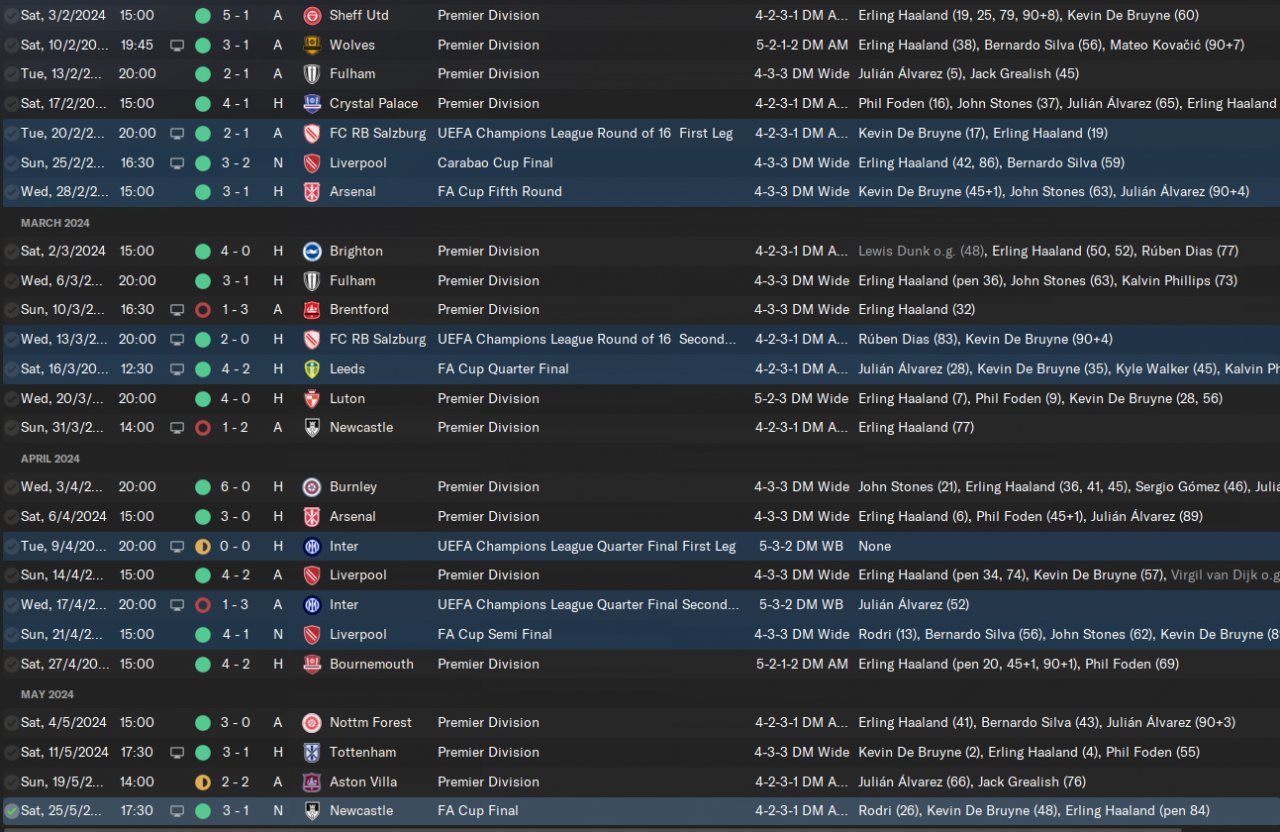Click the 'MARCH 2024' month heading
Viewport: 1280px width, 832px height.
(55, 223)
